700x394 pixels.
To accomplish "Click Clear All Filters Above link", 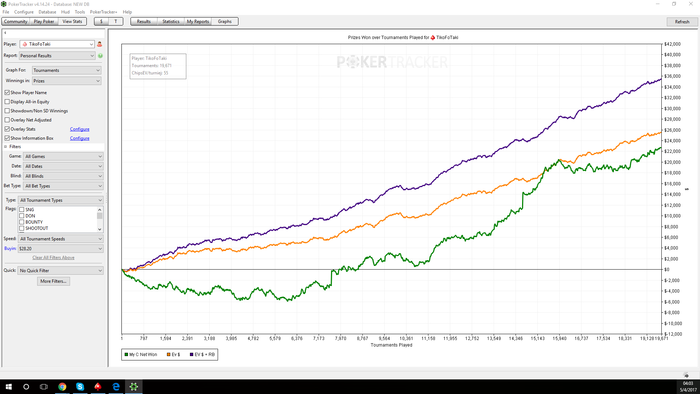I will point(53,258).
